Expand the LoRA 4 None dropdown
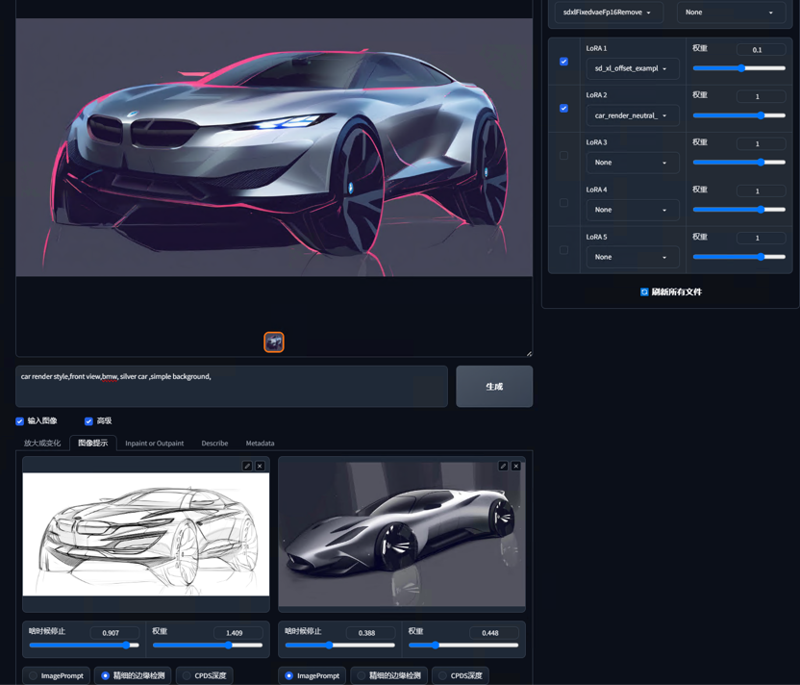 coord(633,210)
